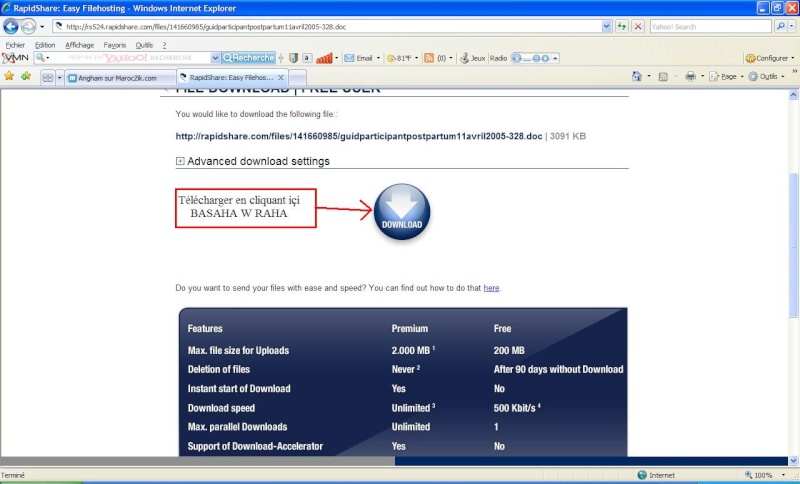This screenshot has width=800, height=484.
Task: Click the orange RSS feed toolbar icon
Action: point(429,58)
